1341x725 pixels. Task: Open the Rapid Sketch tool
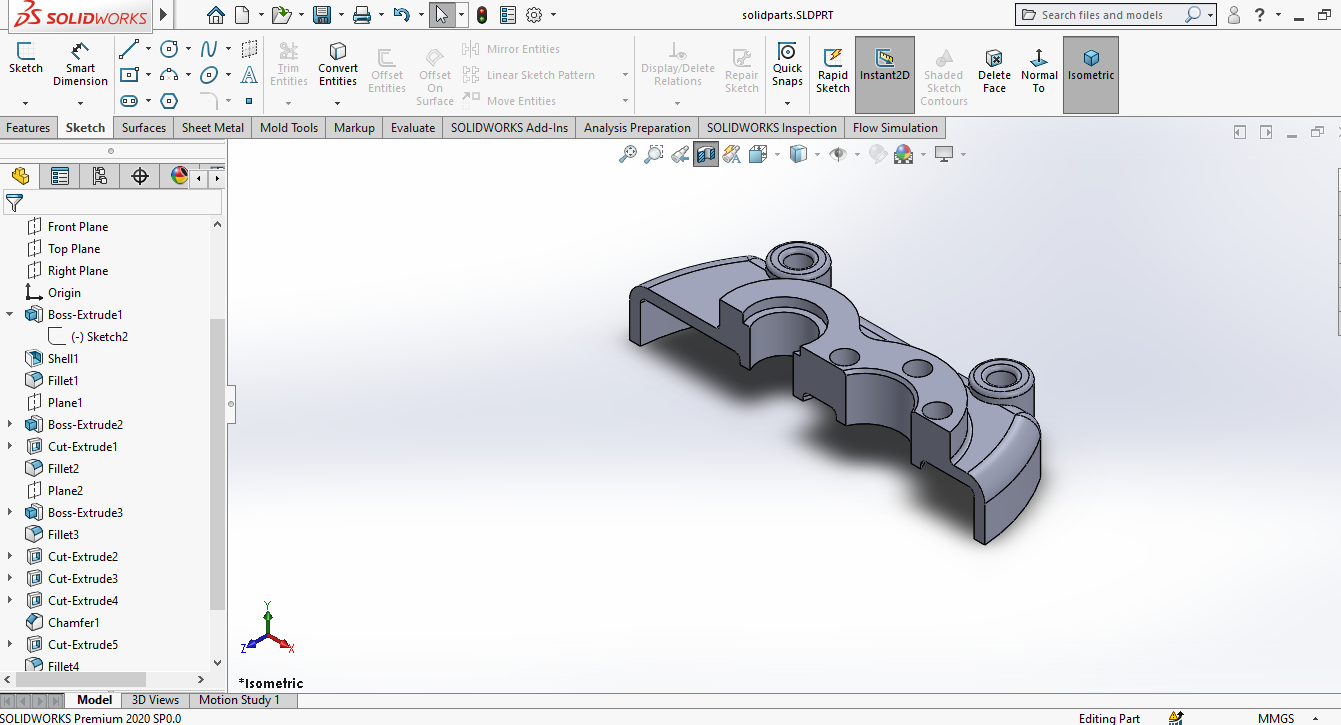coord(832,69)
